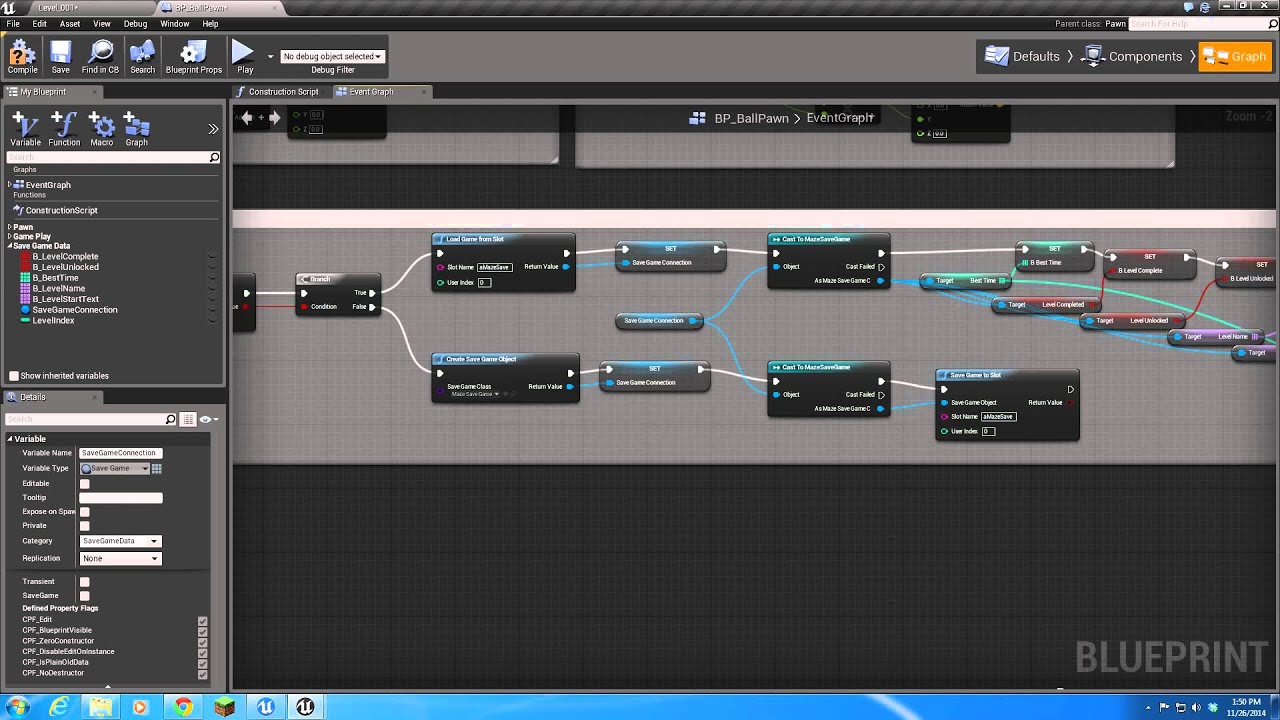Enable the SaveGame checkbox

tap(84, 595)
